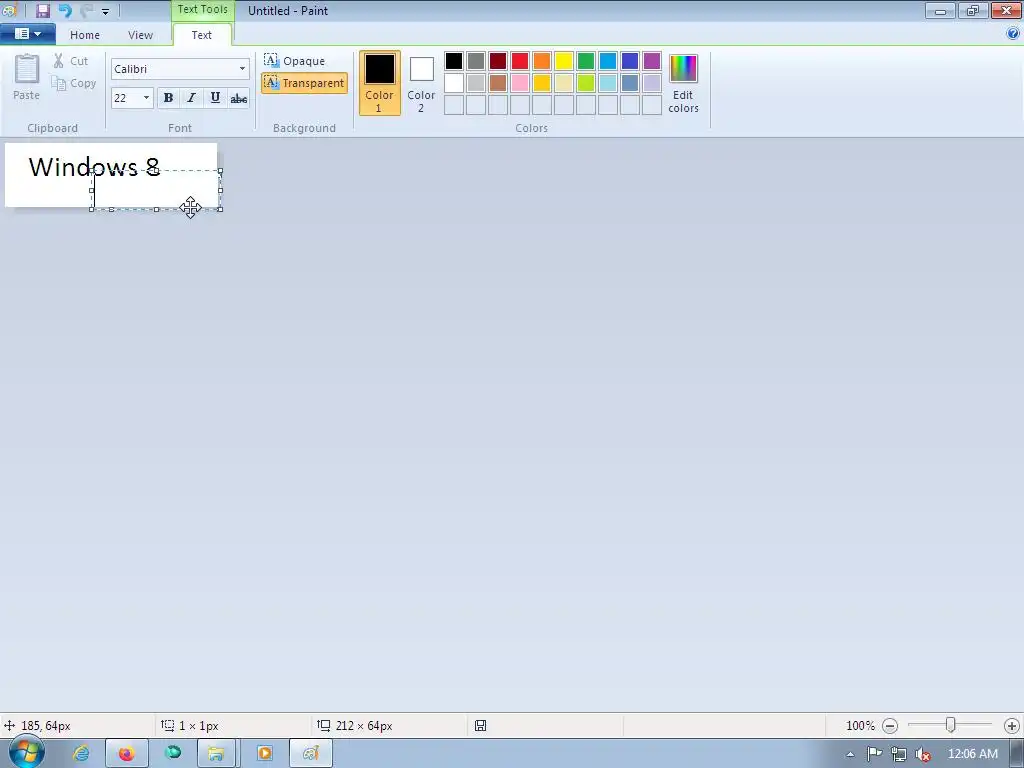Switch to the View ribbon tab
The height and width of the screenshot is (768, 1024).
tap(140, 35)
